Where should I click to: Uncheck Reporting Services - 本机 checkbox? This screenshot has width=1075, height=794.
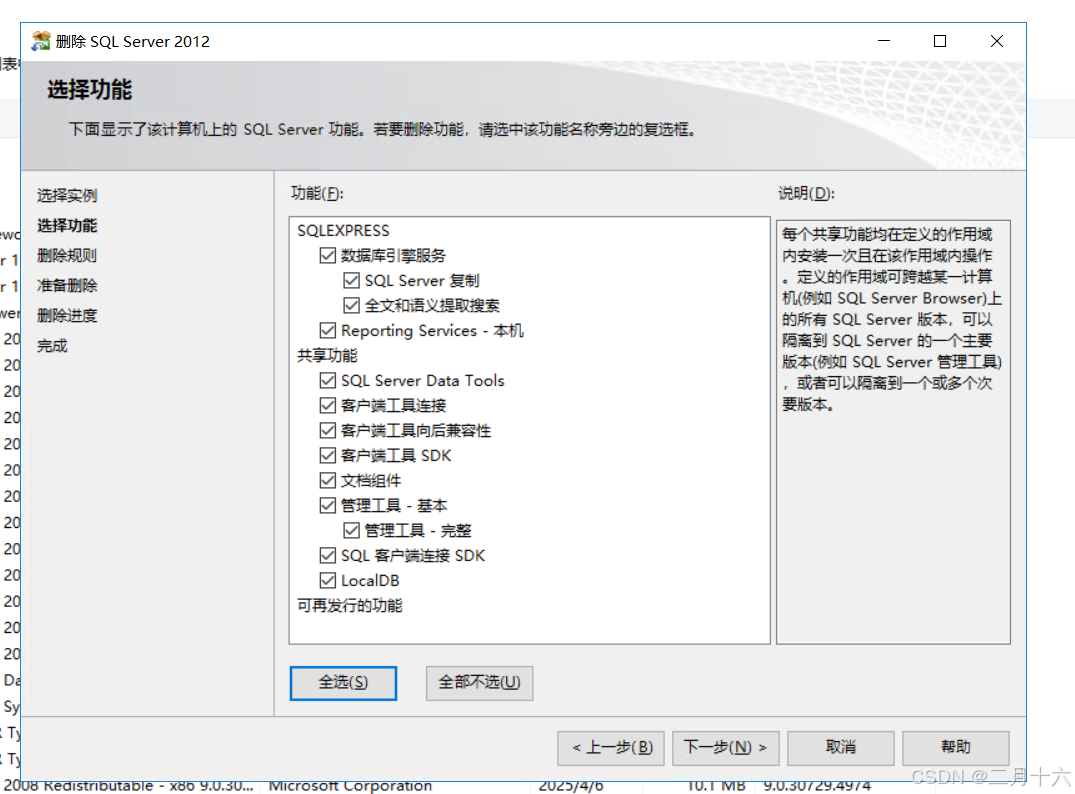(x=328, y=330)
